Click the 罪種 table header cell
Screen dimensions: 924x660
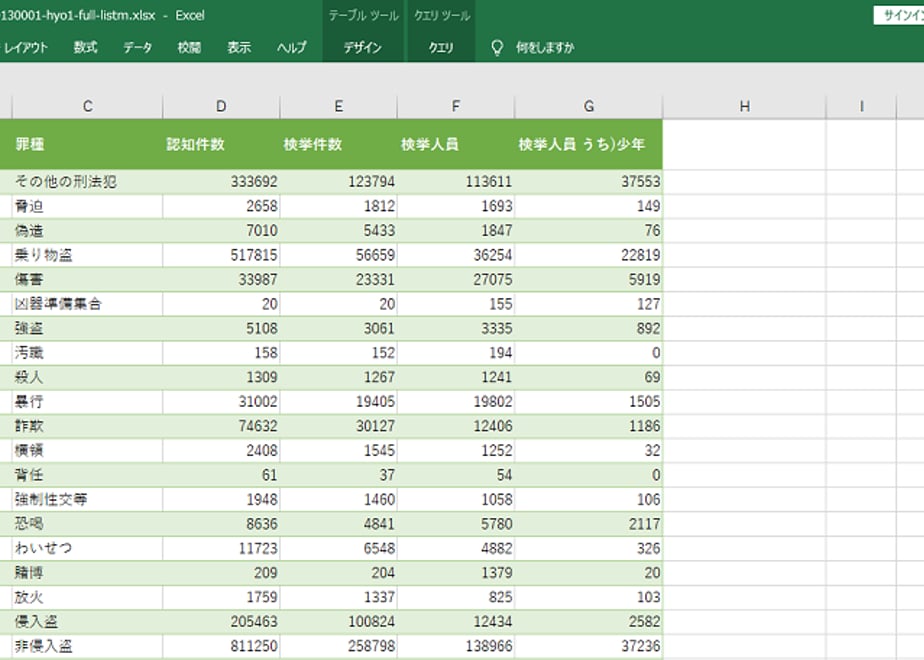[87, 144]
